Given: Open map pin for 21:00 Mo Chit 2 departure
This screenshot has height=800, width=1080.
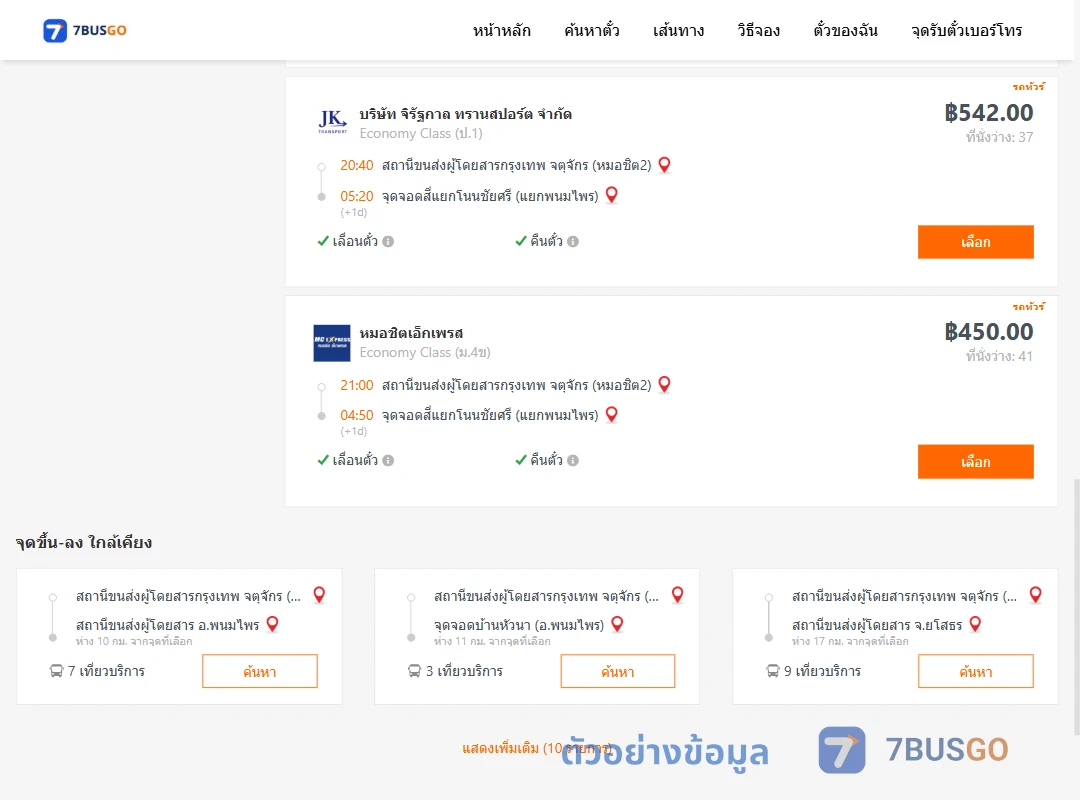Looking at the screenshot, I should pos(664,384).
